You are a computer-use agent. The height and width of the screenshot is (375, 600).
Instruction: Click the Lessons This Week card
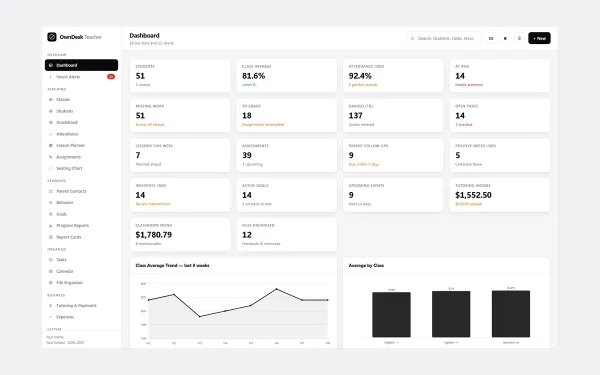(x=180, y=155)
